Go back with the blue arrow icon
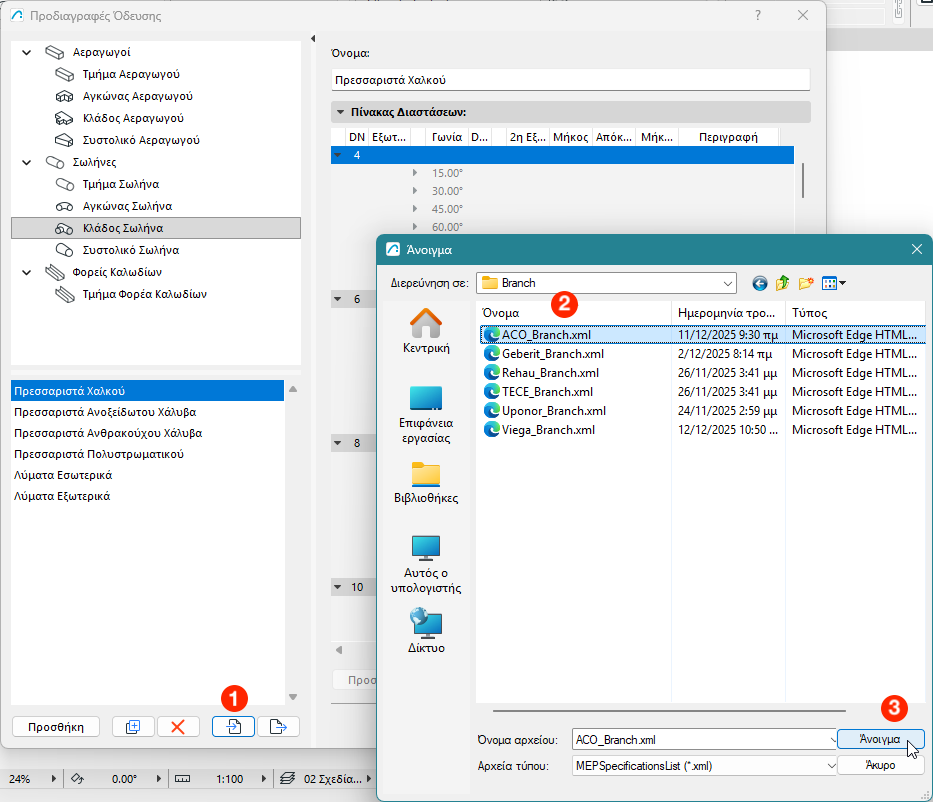Screen dimensions: 933x802 pyautogui.click(x=759, y=283)
